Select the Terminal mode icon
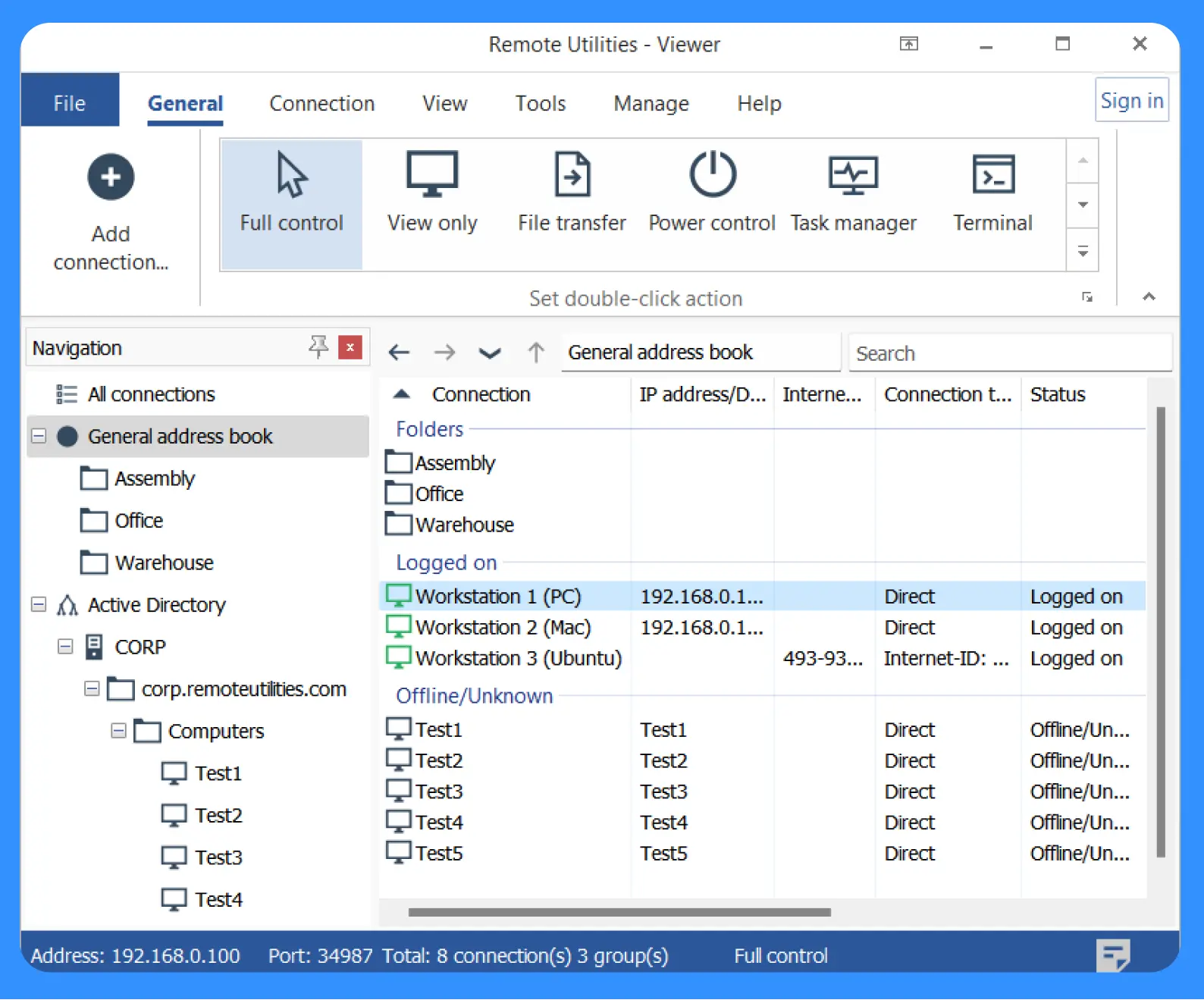Viewport: 1204px width, 1000px height. [x=993, y=174]
